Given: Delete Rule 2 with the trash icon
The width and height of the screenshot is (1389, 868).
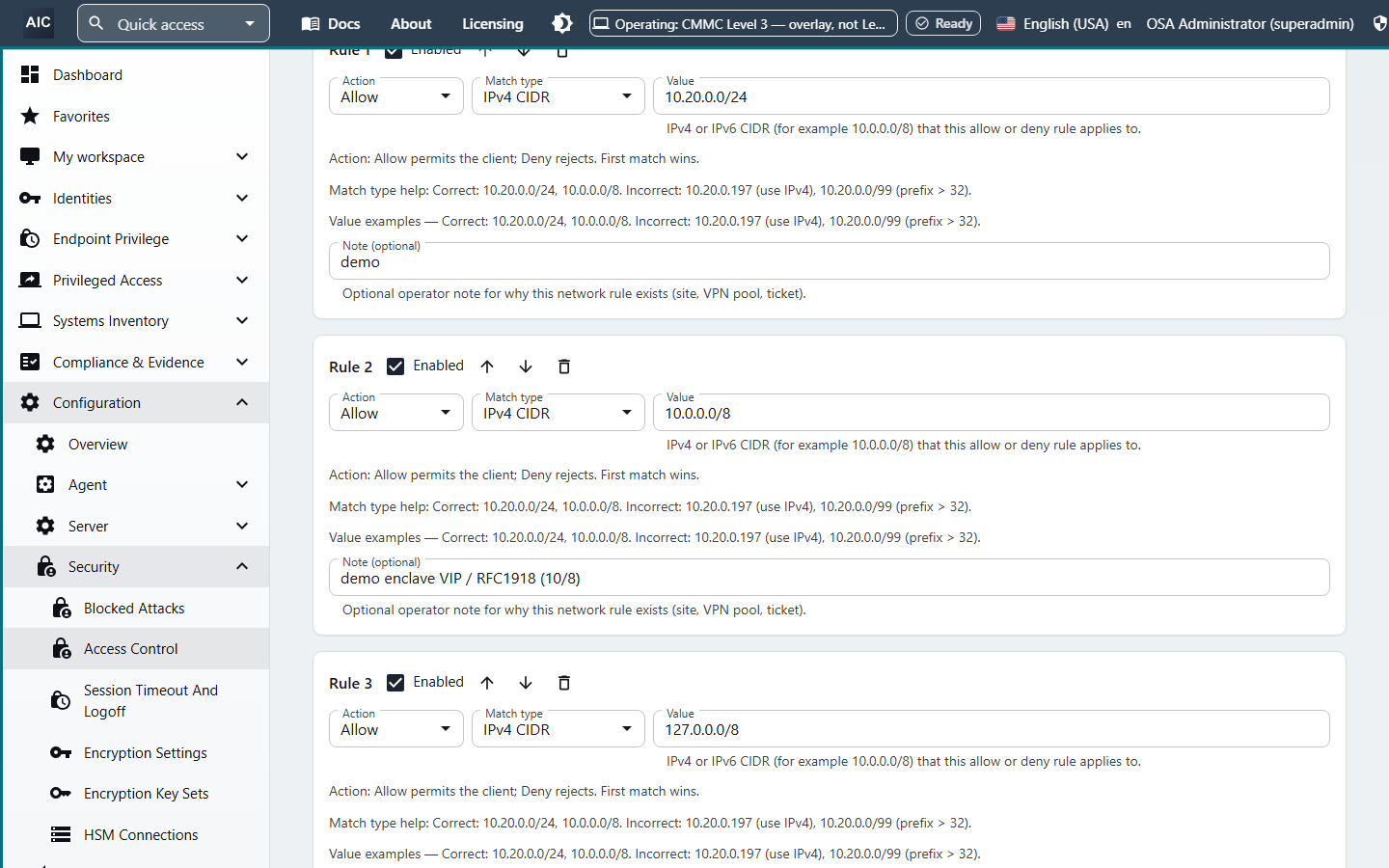Looking at the screenshot, I should [564, 366].
